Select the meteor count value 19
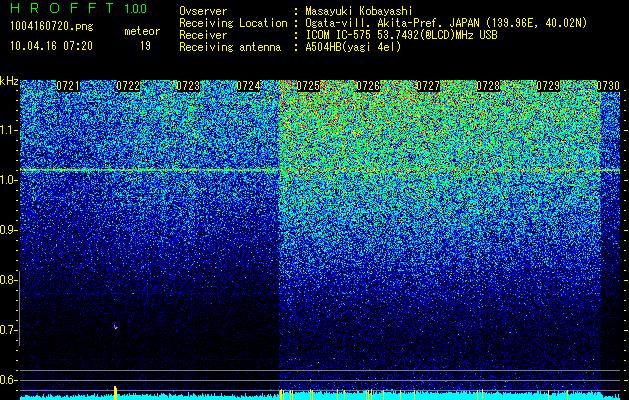Screen dimensions: 629x400 [145, 46]
